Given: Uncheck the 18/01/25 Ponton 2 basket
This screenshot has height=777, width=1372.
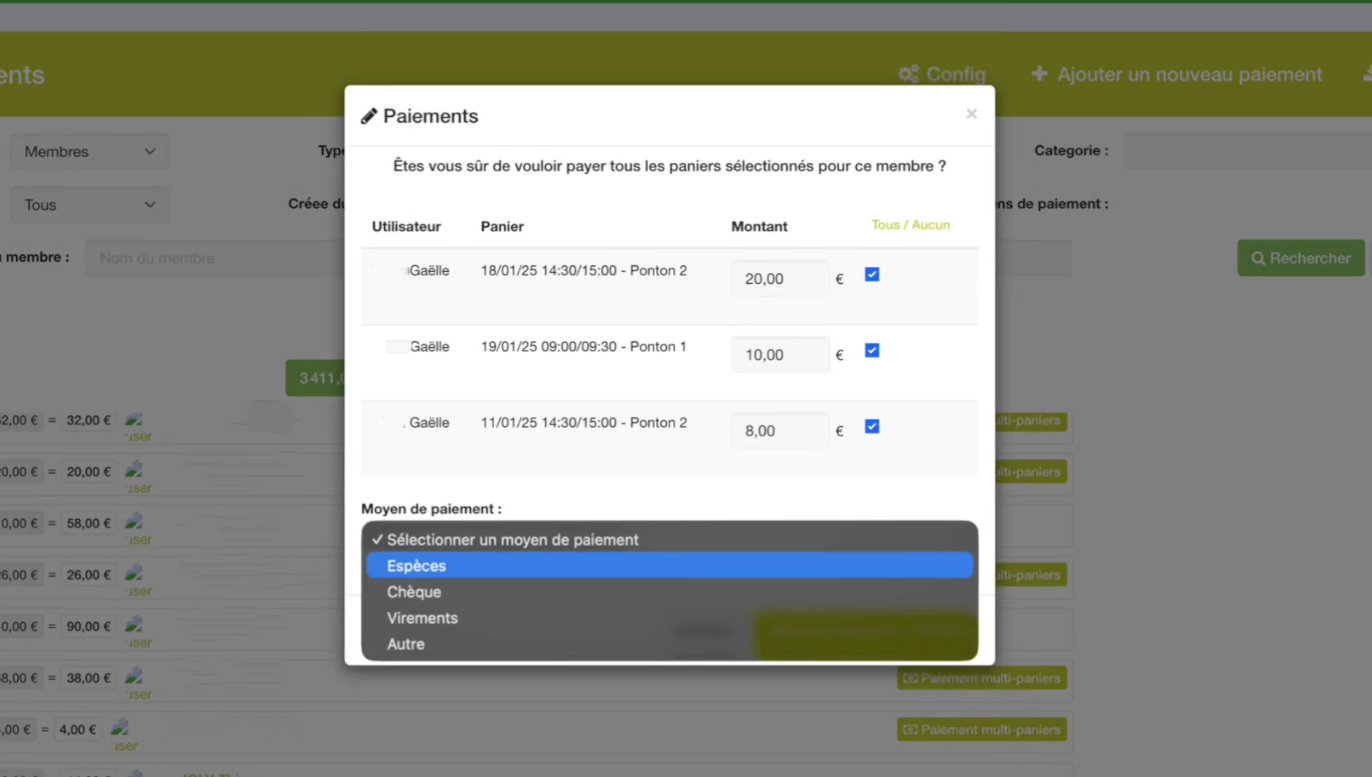Looking at the screenshot, I should coord(872,275).
